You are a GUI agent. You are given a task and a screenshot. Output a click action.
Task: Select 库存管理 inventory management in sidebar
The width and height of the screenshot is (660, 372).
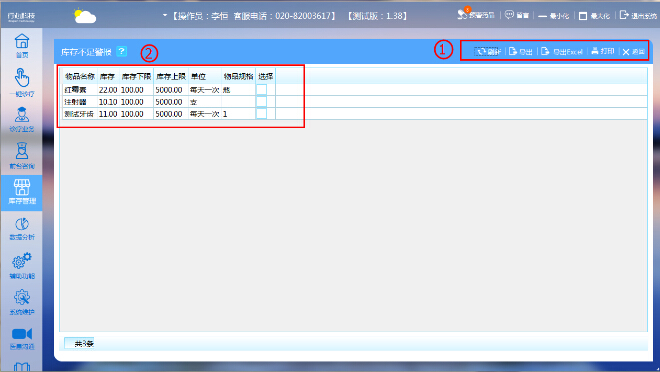coord(22,192)
